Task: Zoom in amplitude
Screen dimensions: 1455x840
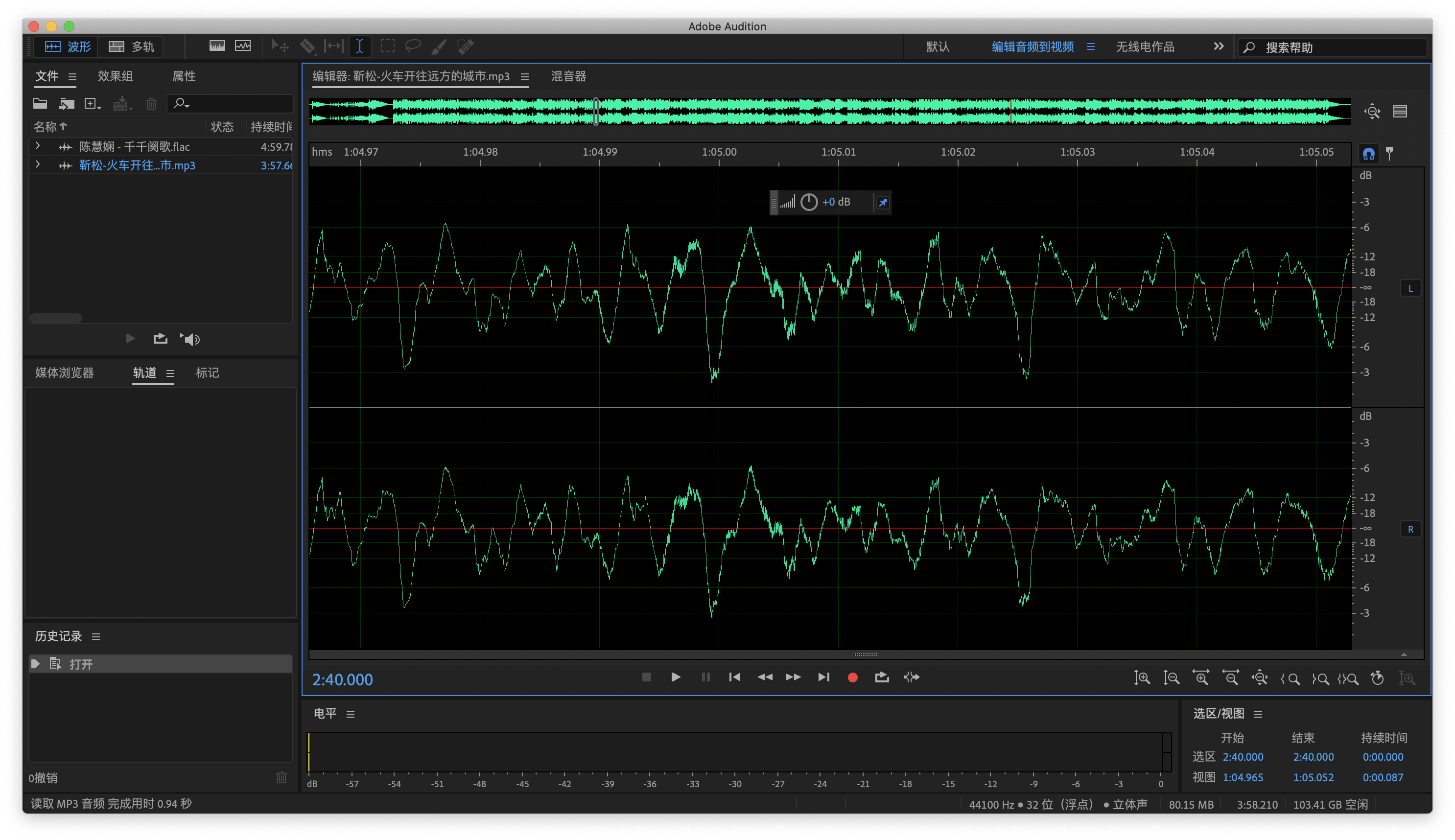Action: pyautogui.click(x=1142, y=678)
